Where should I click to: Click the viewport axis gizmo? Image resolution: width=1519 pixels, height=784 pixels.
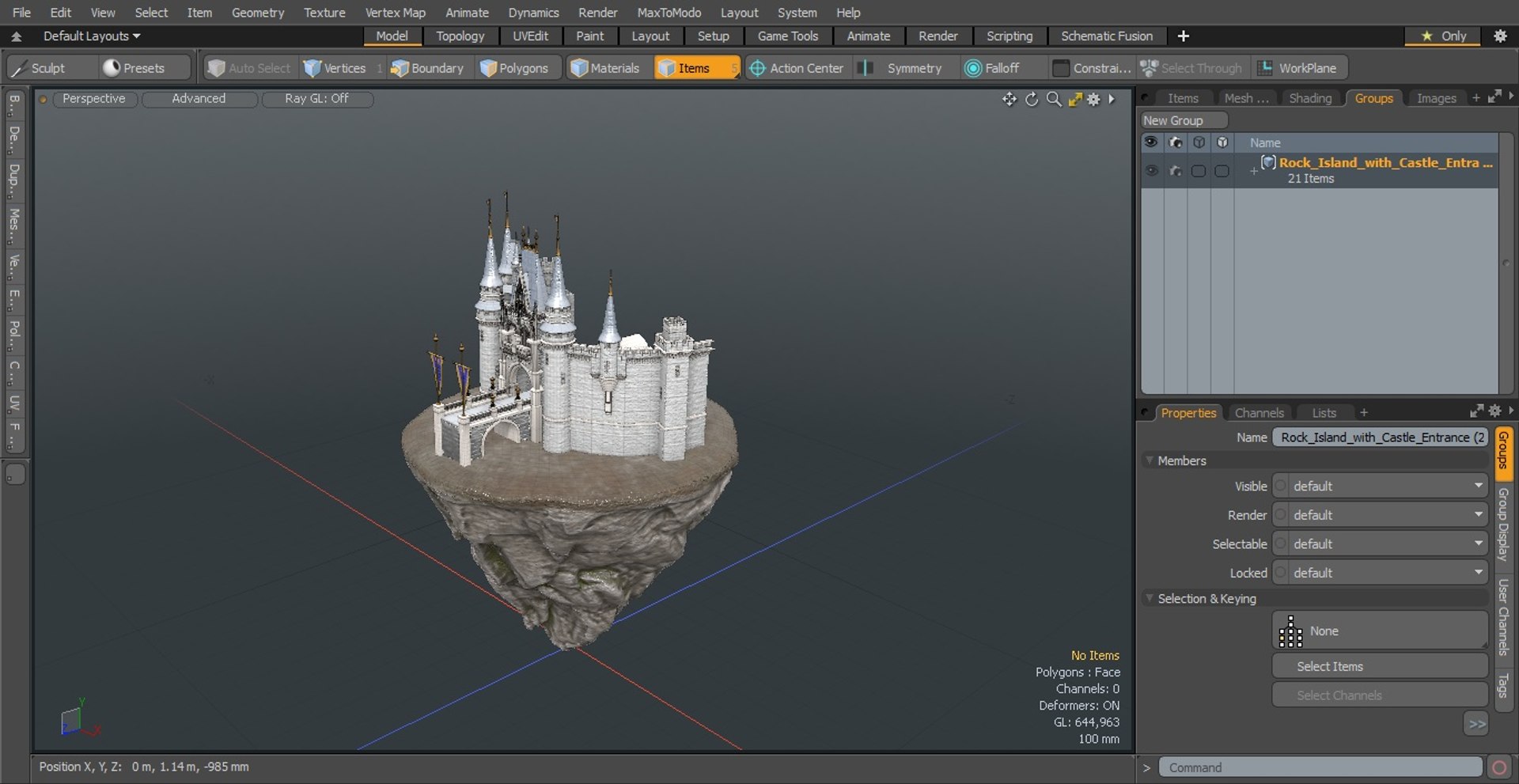78,719
